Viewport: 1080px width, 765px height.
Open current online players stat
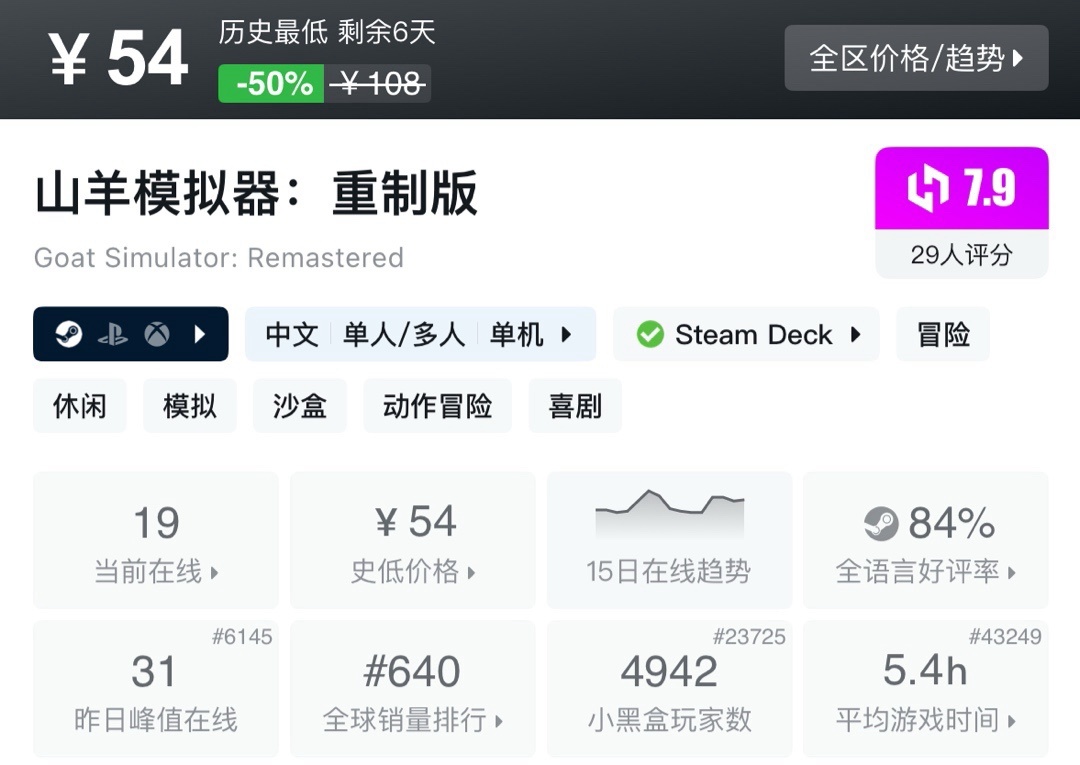click(156, 540)
